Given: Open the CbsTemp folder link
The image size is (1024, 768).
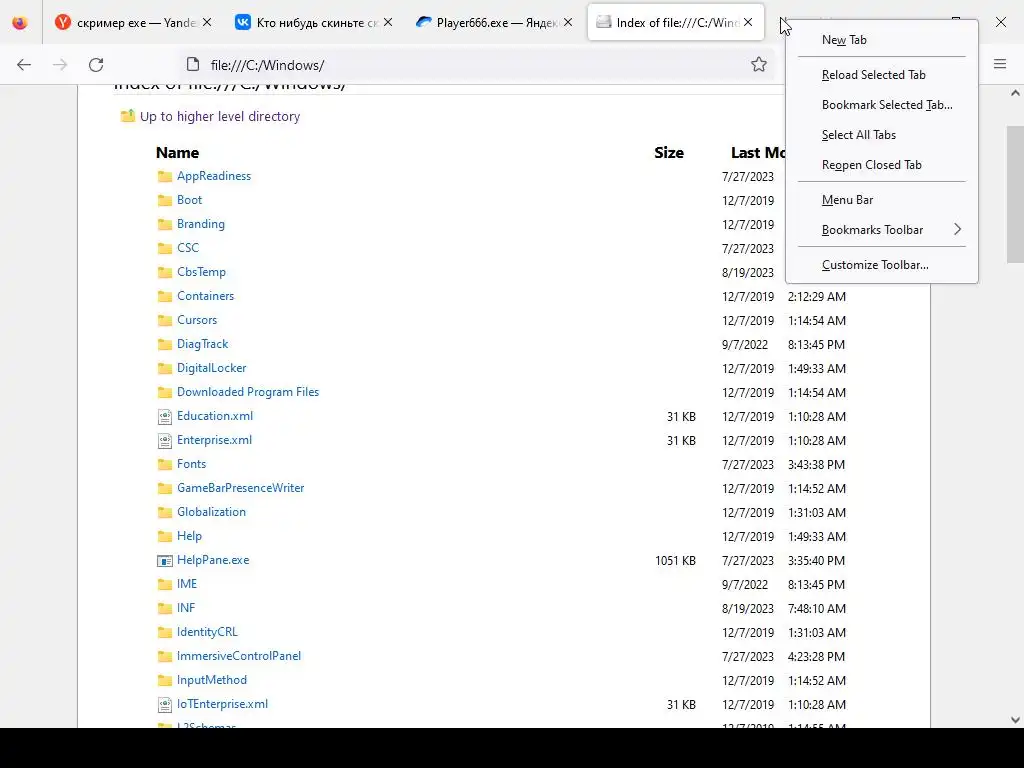Looking at the screenshot, I should (x=201, y=272).
